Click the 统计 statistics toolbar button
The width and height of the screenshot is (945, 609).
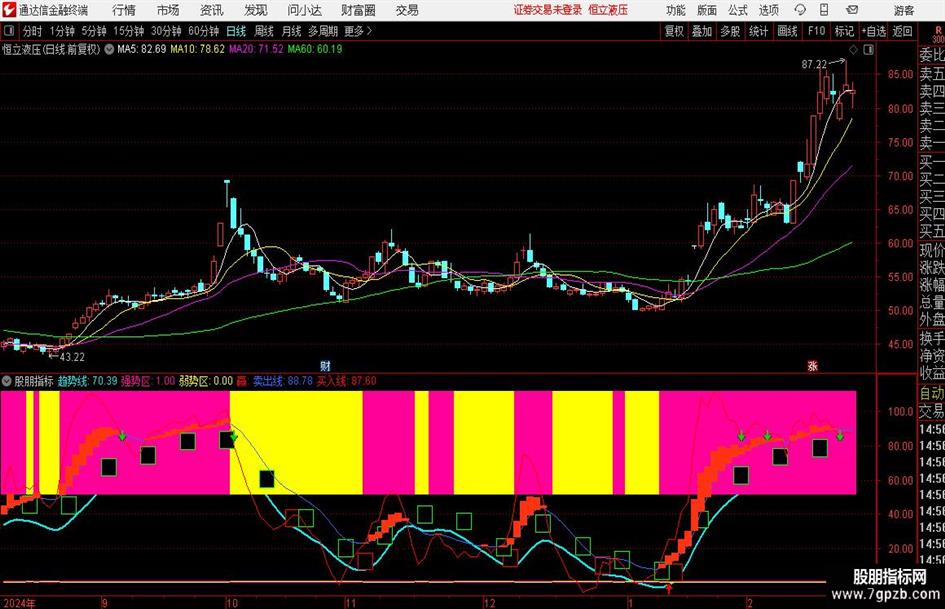[x=759, y=31]
